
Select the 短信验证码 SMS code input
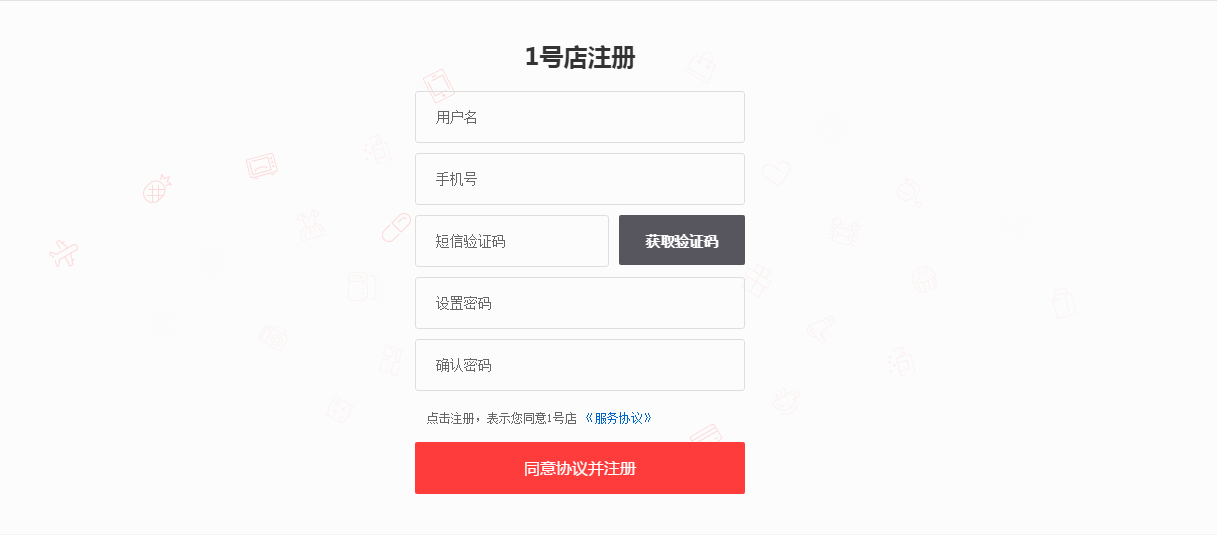[512, 241]
